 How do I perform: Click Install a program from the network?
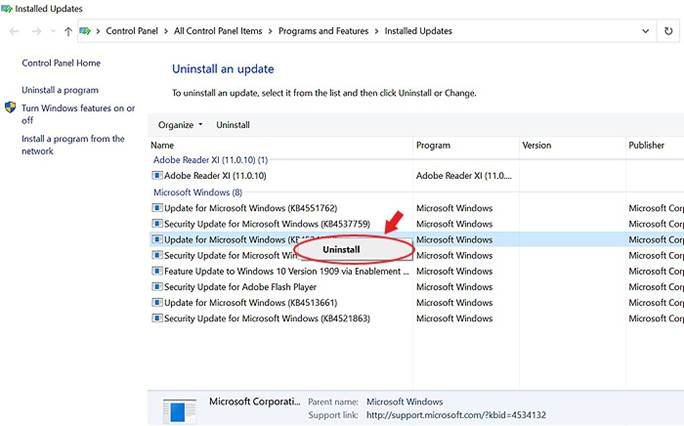point(73,145)
